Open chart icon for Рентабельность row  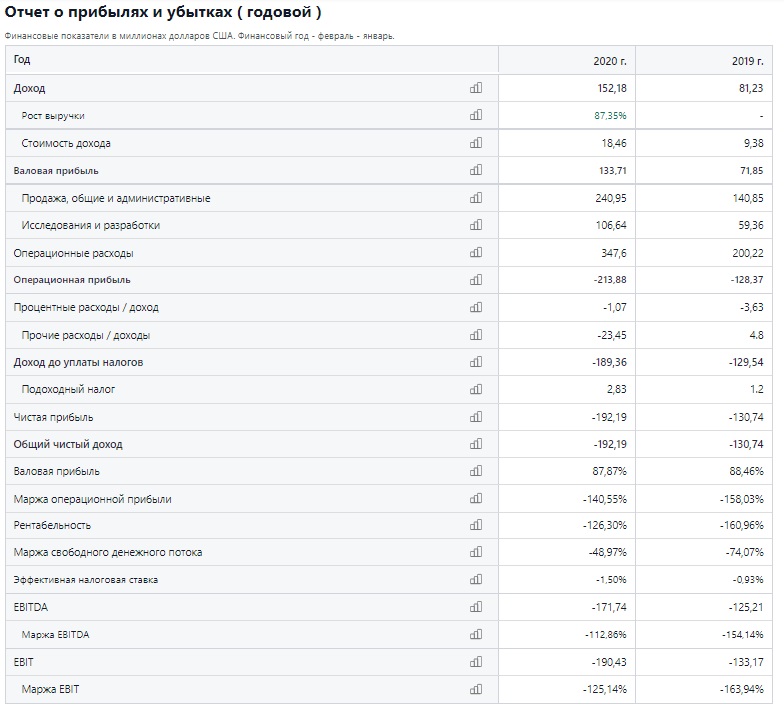(x=476, y=525)
